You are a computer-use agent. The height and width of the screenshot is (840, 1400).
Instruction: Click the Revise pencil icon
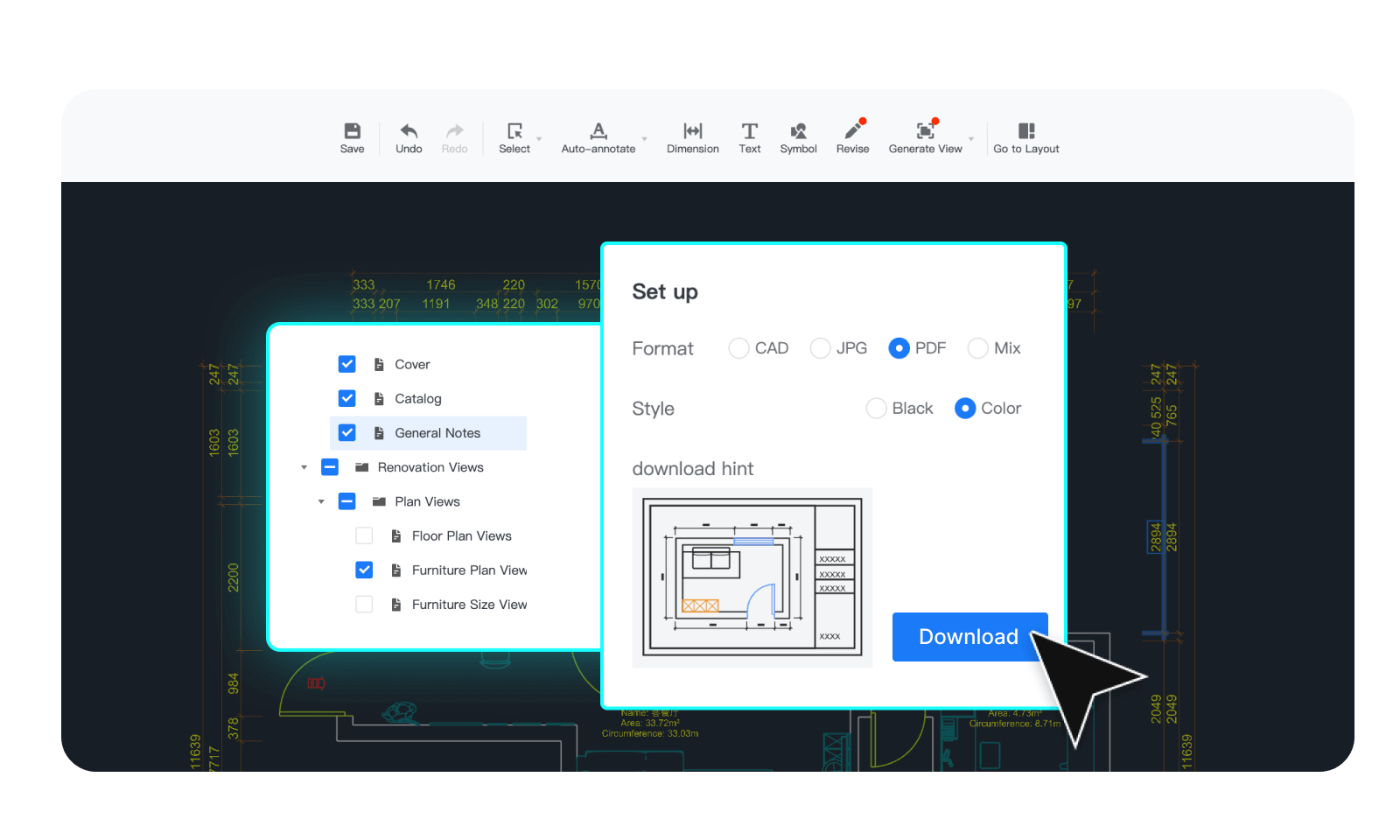pos(853,129)
